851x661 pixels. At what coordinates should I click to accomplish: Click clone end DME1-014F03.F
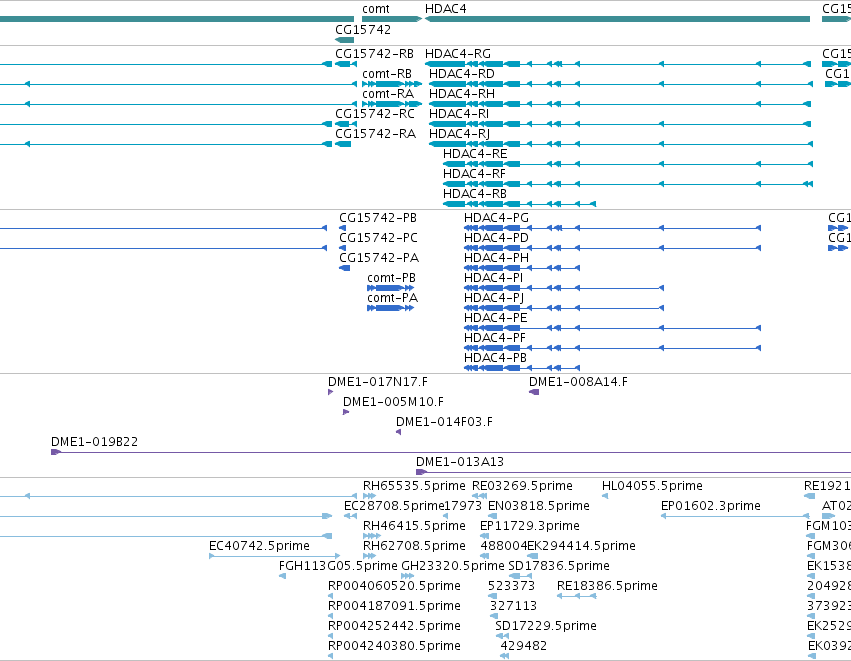click(444, 422)
